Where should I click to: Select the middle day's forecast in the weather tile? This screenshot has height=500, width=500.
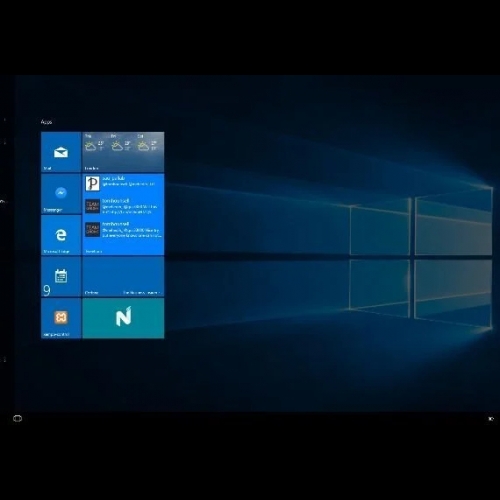[x=121, y=143]
